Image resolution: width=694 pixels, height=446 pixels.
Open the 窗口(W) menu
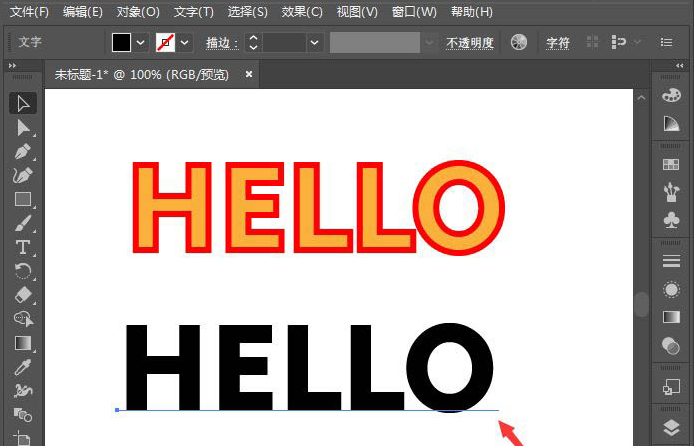click(414, 12)
